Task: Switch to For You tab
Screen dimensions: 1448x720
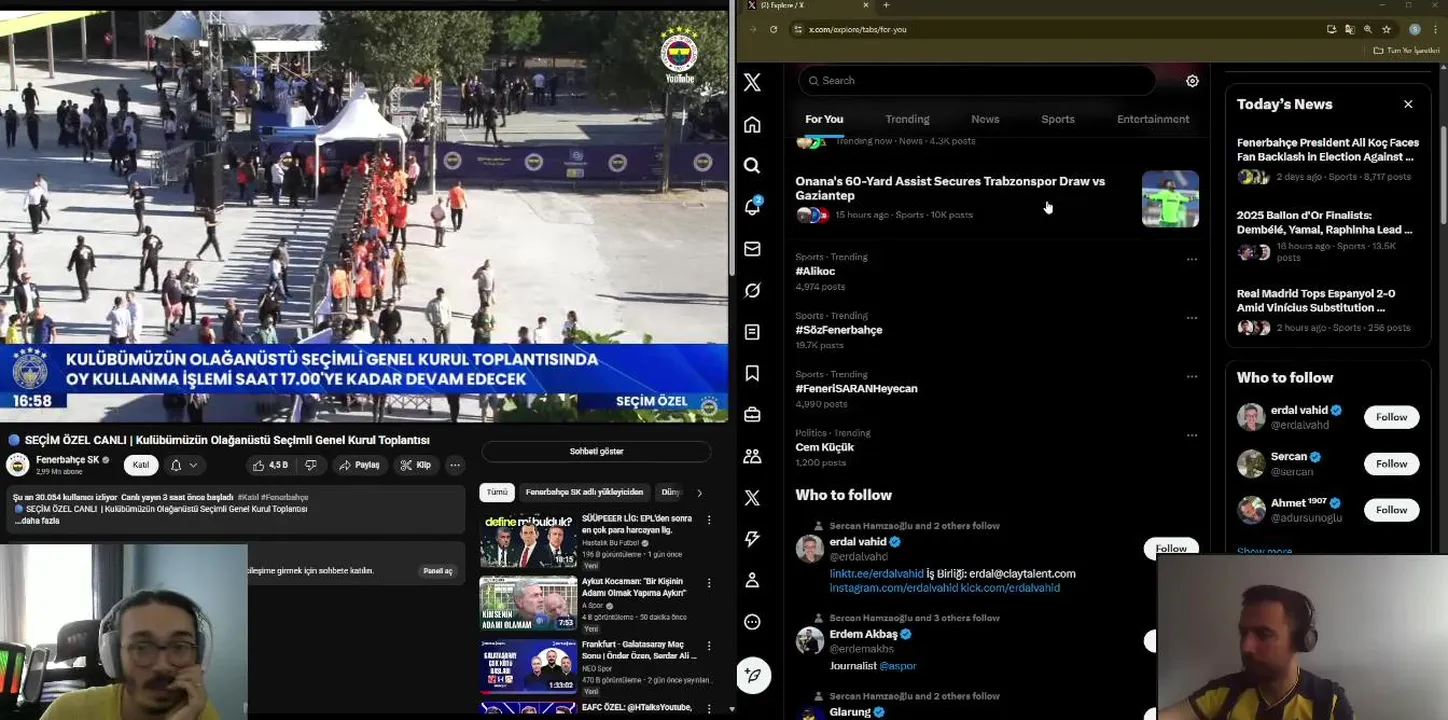Action: pyautogui.click(x=824, y=119)
